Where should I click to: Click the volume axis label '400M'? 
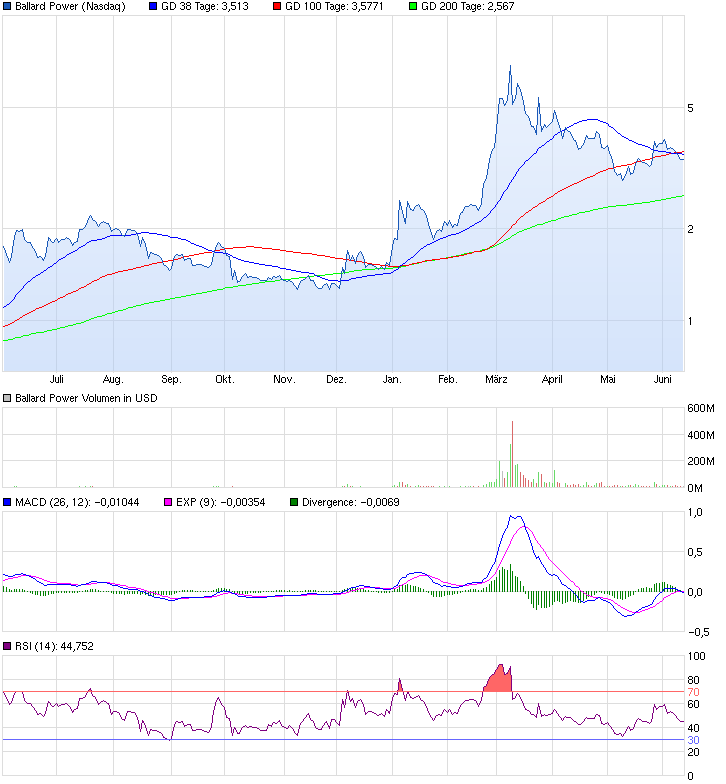[700, 435]
